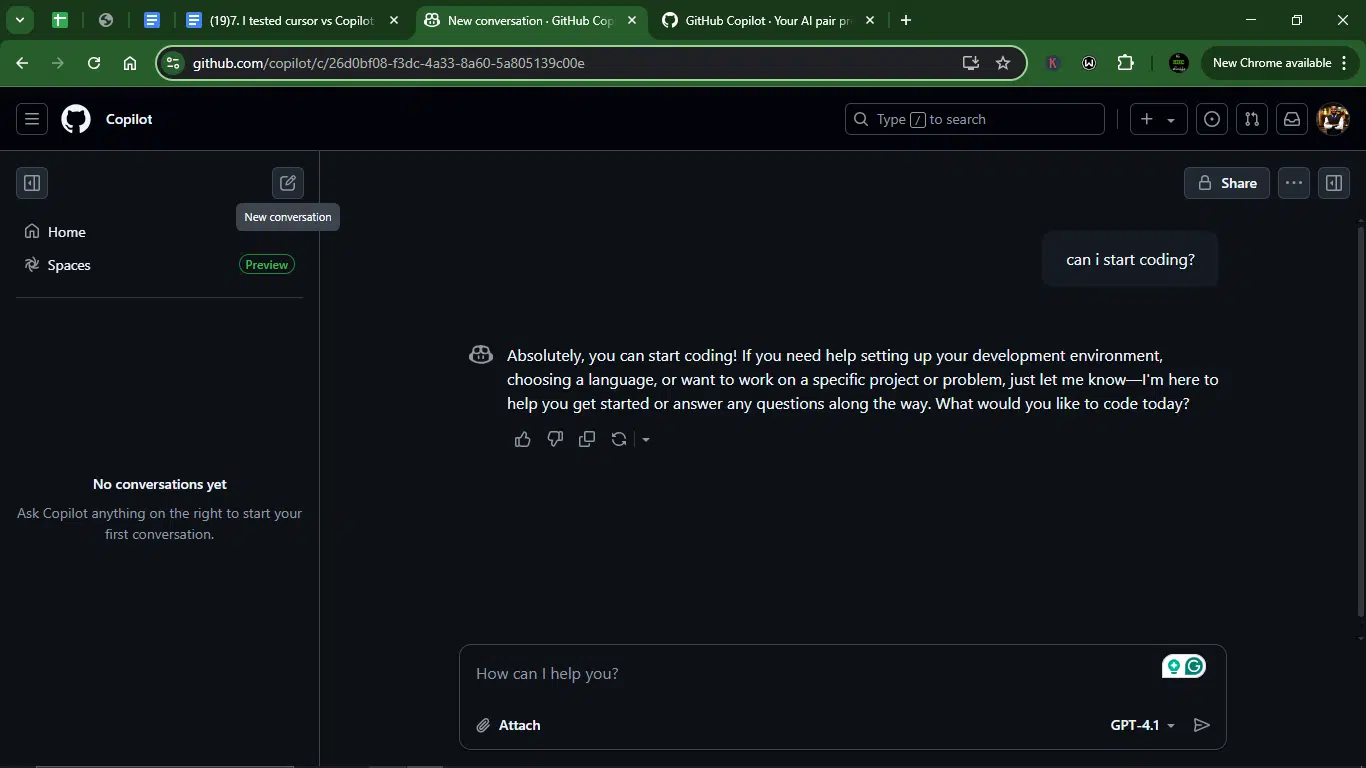Click the browser address bar URL
This screenshot has height=768, width=1366.
(x=389, y=63)
